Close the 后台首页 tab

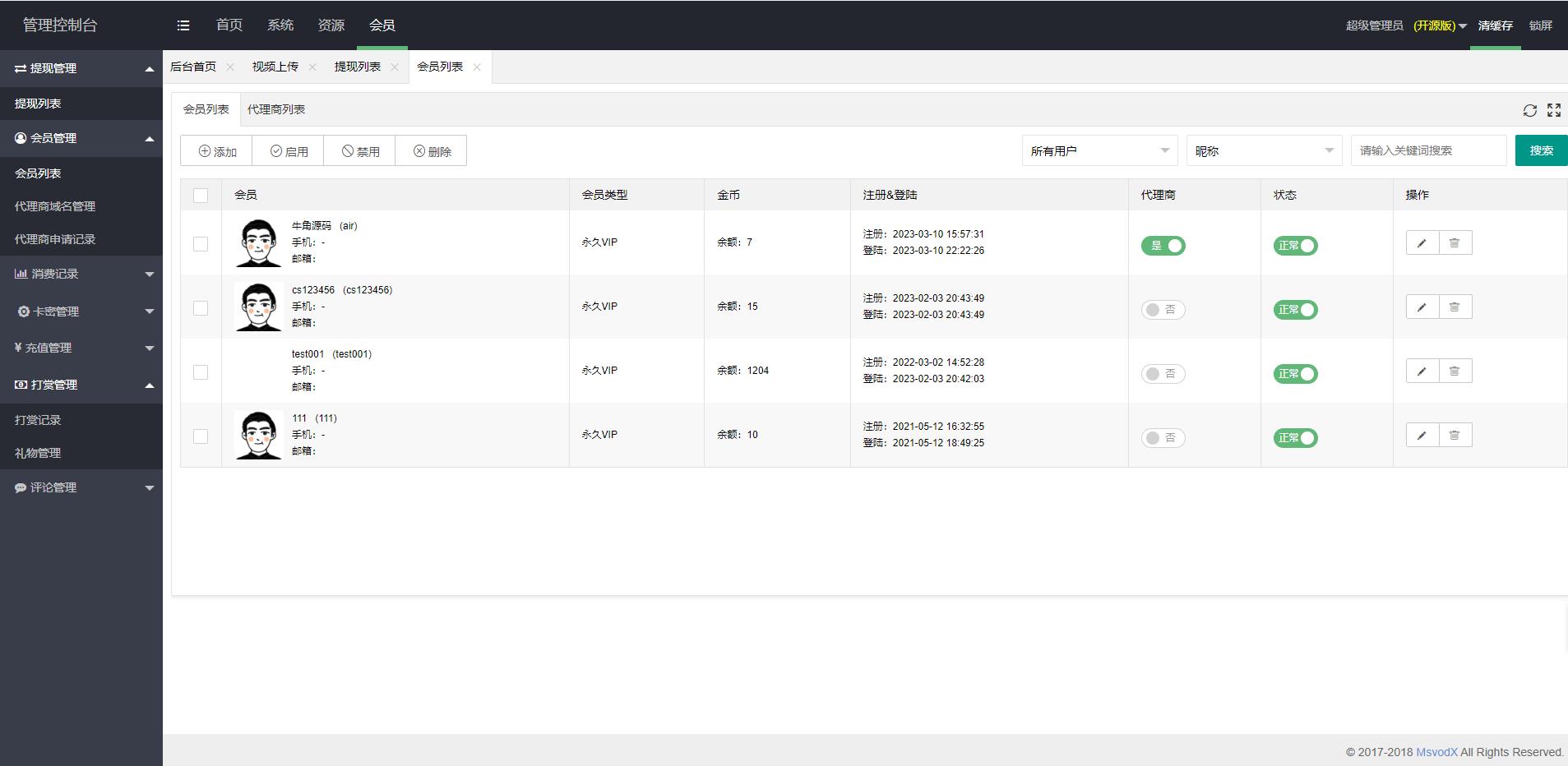click(230, 67)
